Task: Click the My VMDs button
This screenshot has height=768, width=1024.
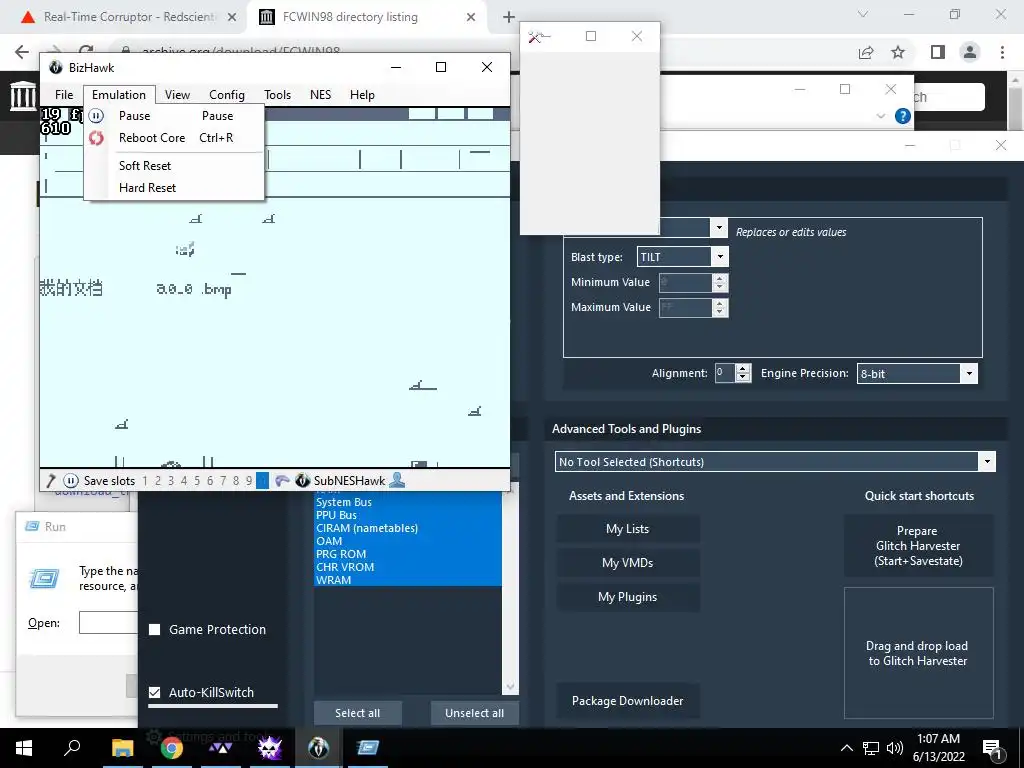Action: [x=628, y=563]
